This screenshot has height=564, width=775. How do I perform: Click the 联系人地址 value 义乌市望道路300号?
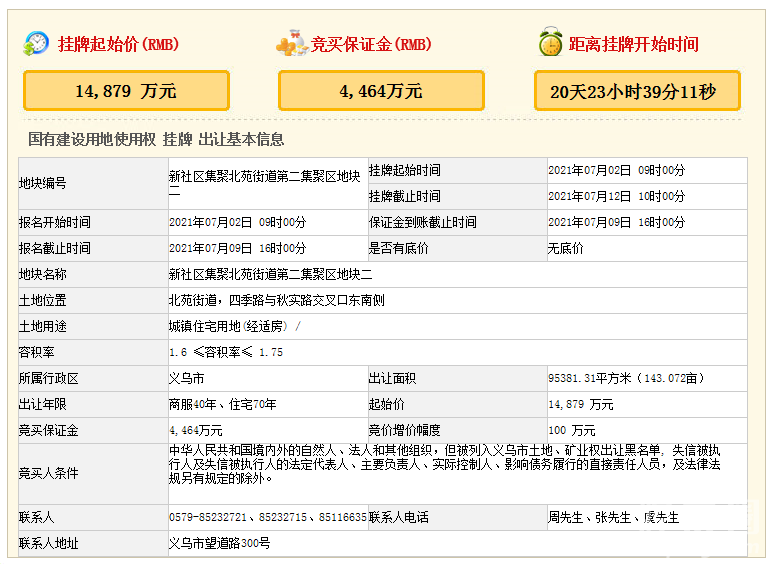click(219, 543)
